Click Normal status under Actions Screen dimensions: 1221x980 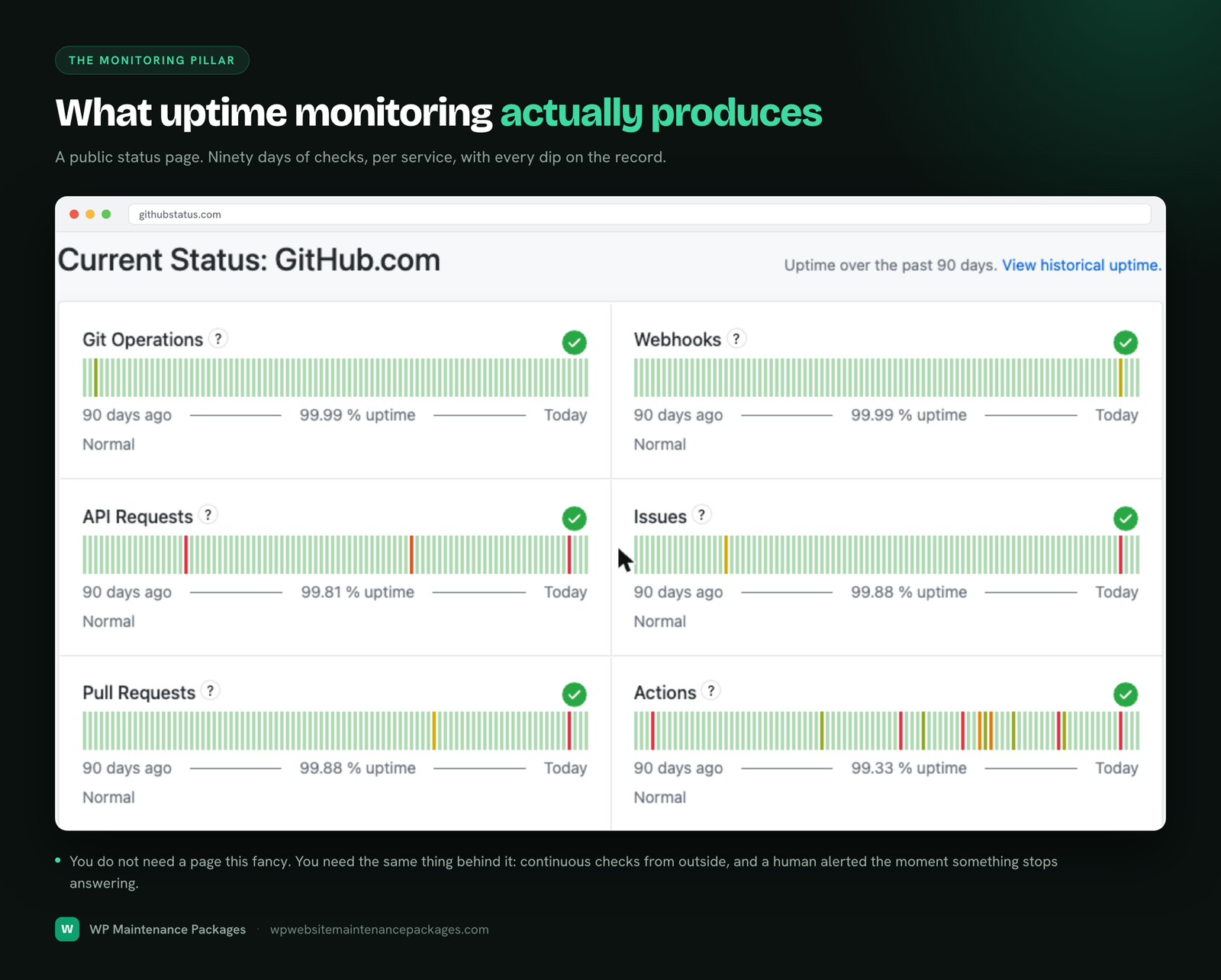coord(659,797)
